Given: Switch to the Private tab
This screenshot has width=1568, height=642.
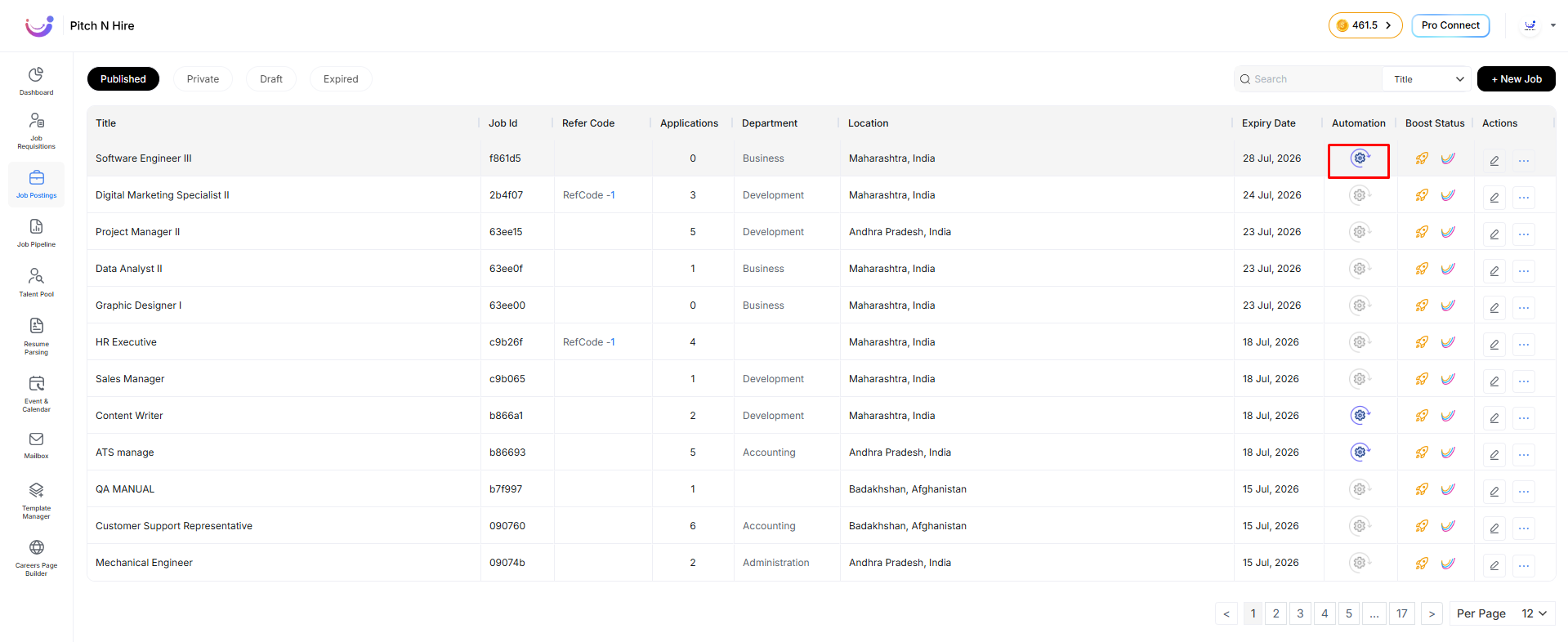Looking at the screenshot, I should click(203, 79).
